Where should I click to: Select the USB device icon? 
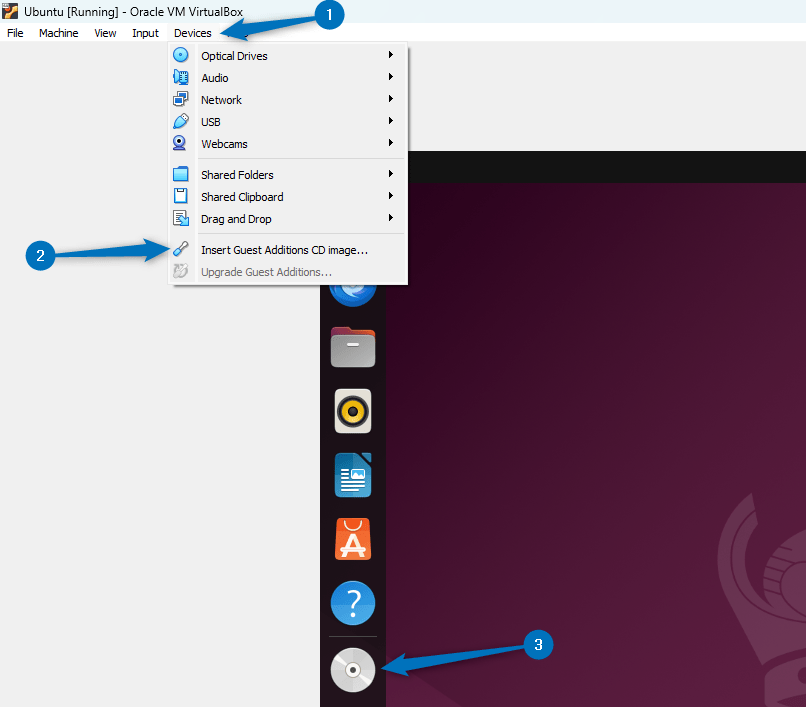[x=181, y=121]
